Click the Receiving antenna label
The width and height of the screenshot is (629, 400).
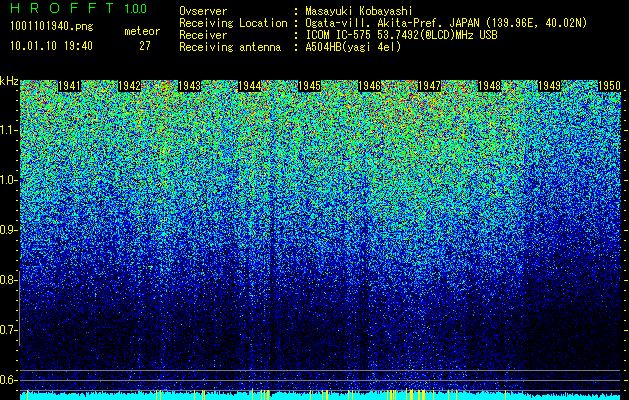tap(230, 47)
